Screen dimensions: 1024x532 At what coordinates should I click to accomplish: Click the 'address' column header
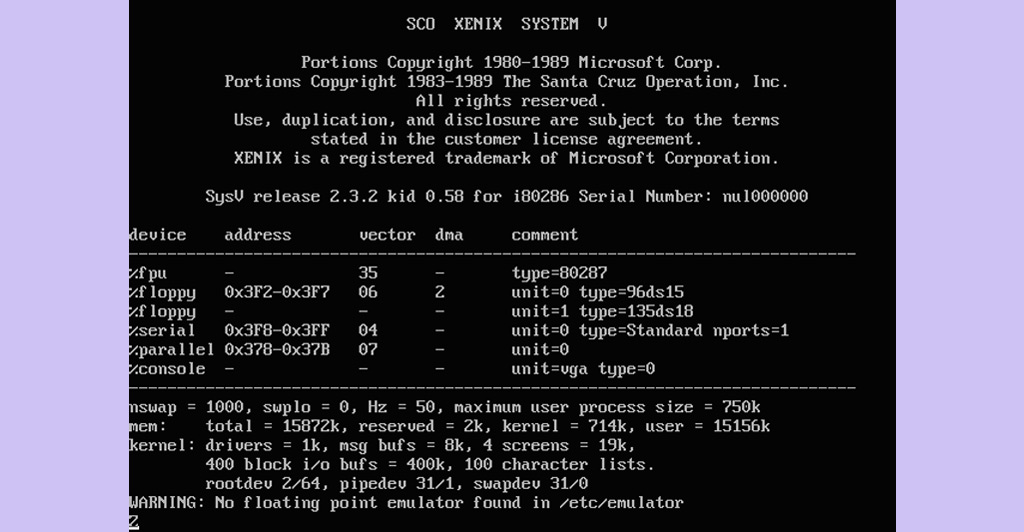coord(258,235)
